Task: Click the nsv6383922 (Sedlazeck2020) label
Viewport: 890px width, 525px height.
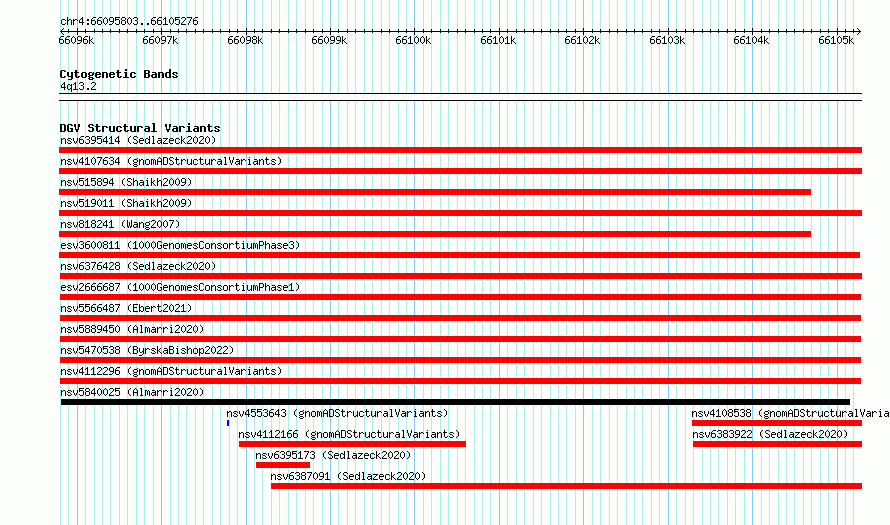Action: (770, 434)
